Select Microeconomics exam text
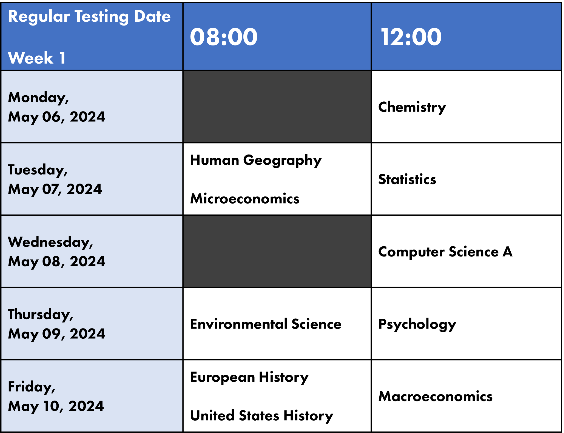564x433 pixels. (245, 199)
